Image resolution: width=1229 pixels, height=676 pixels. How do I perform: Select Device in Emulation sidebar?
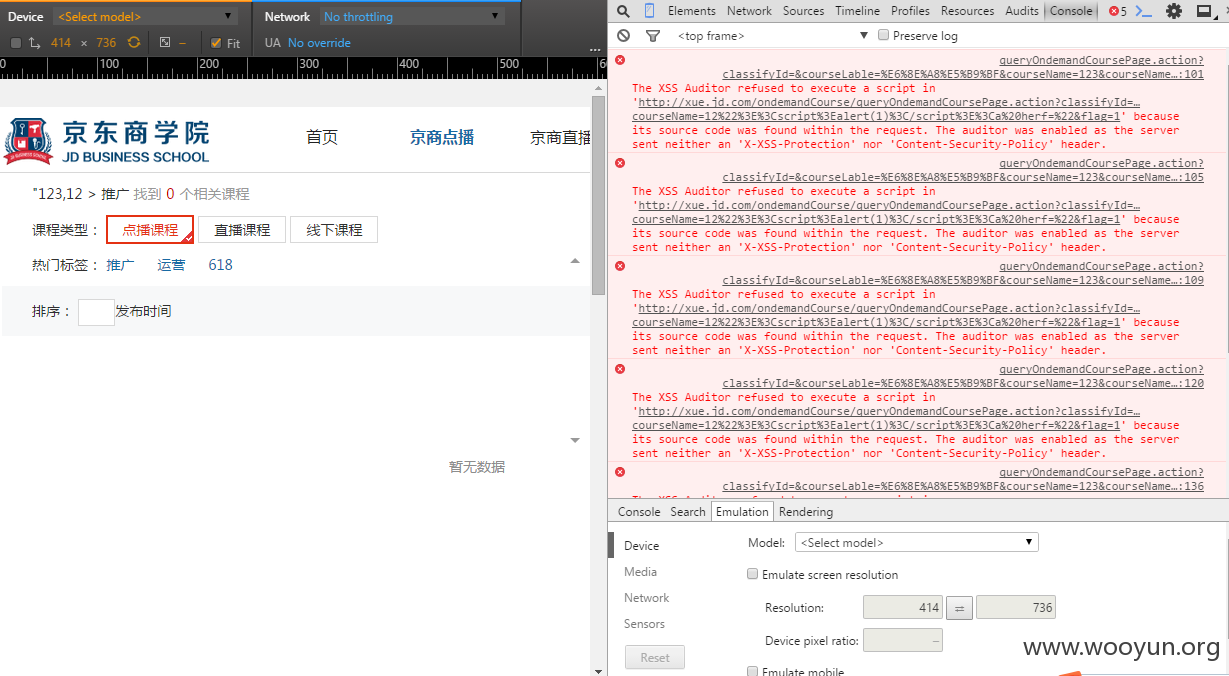click(x=642, y=546)
